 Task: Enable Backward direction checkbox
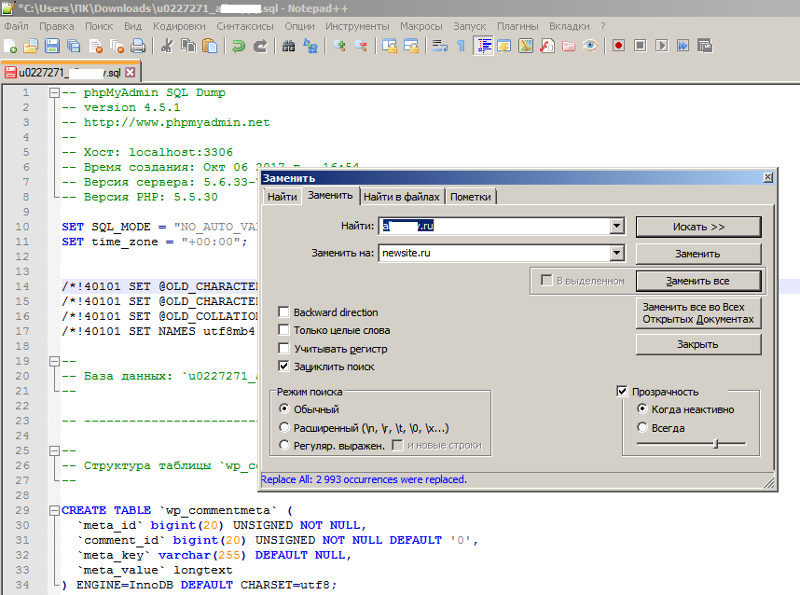[284, 312]
